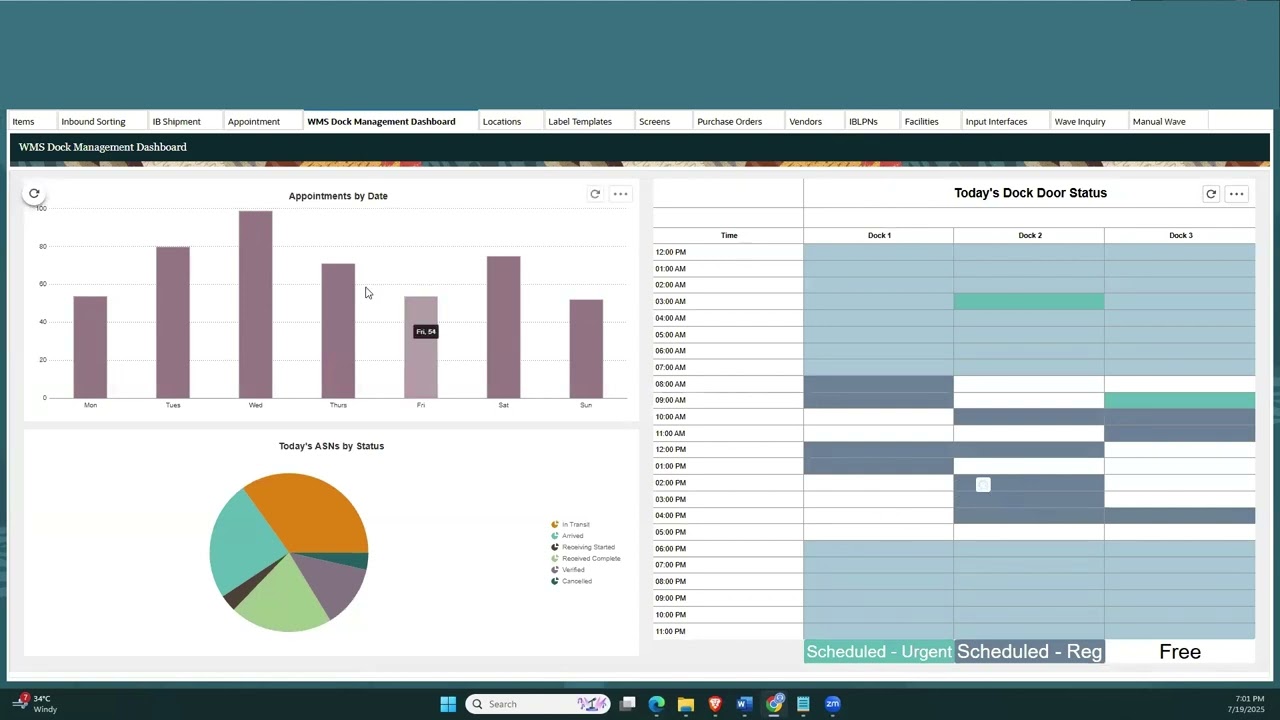Select the highlighted Fri bar
Screen dimensions: 1280x720
point(421,347)
